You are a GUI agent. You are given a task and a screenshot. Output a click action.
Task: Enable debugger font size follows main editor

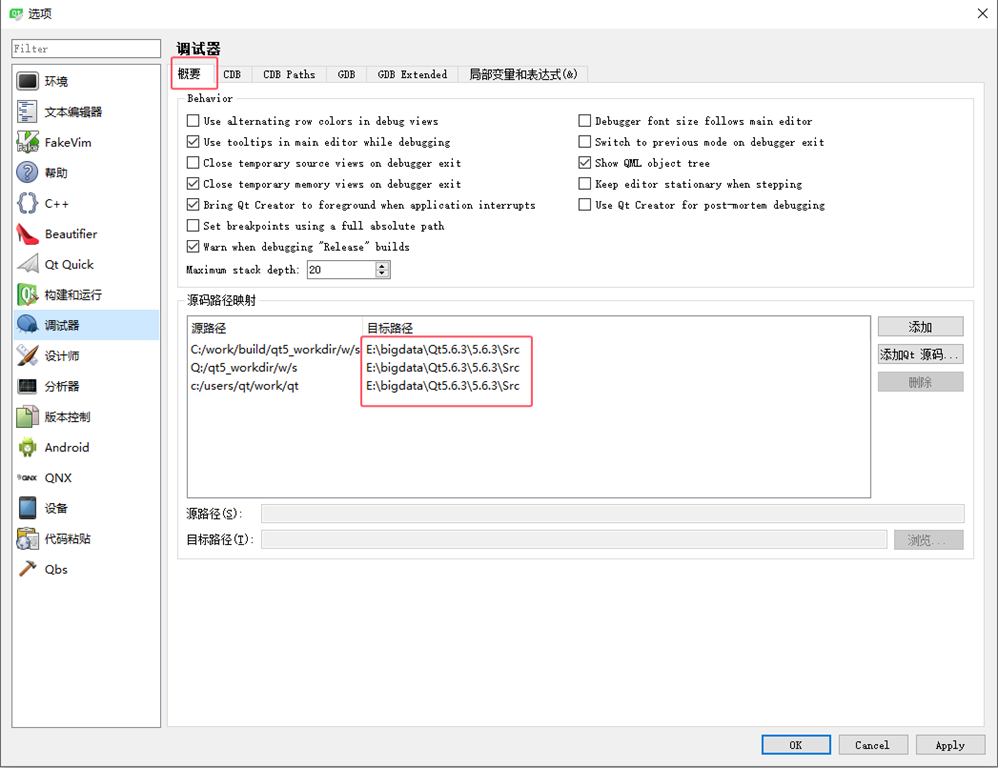(x=584, y=120)
